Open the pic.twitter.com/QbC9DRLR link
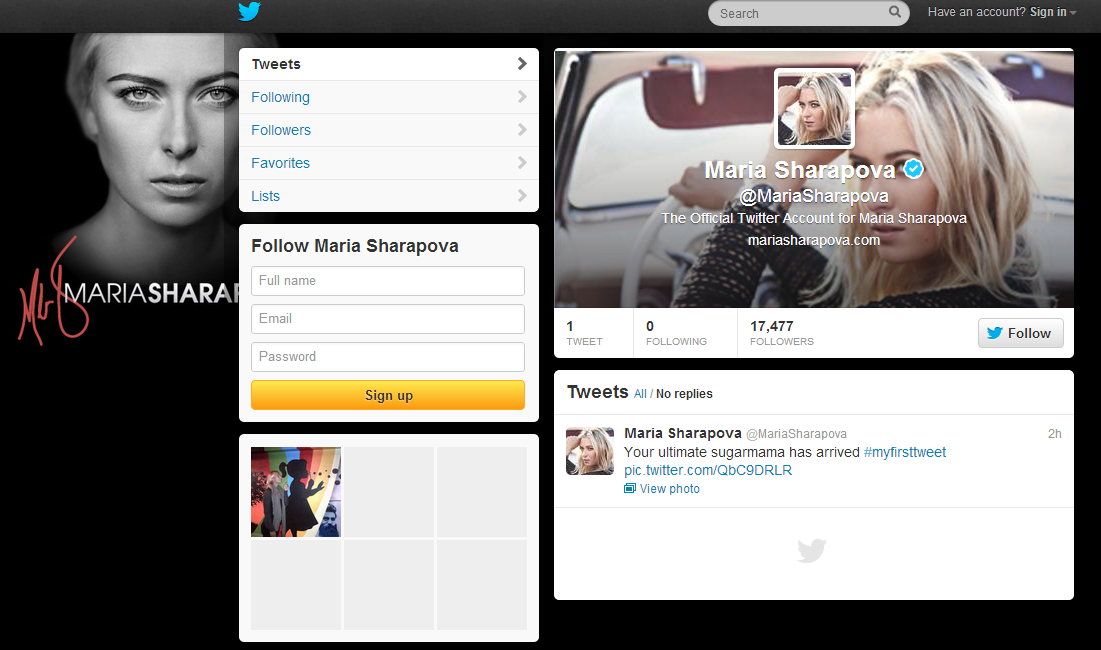The width and height of the screenshot is (1101, 650). pos(708,470)
